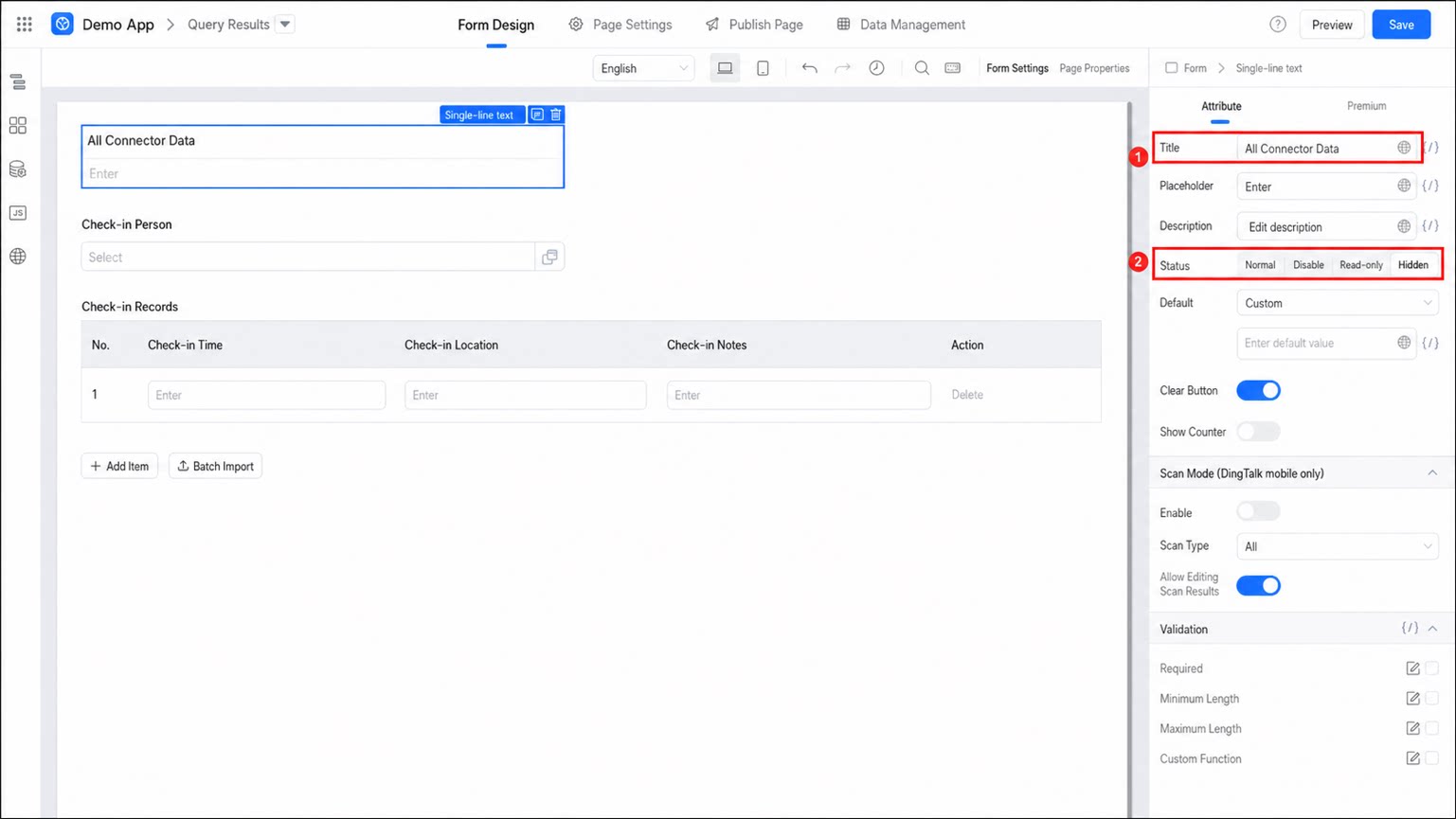Click the help question mark icon
1456x819 pixels.
tap(1278, 25)
